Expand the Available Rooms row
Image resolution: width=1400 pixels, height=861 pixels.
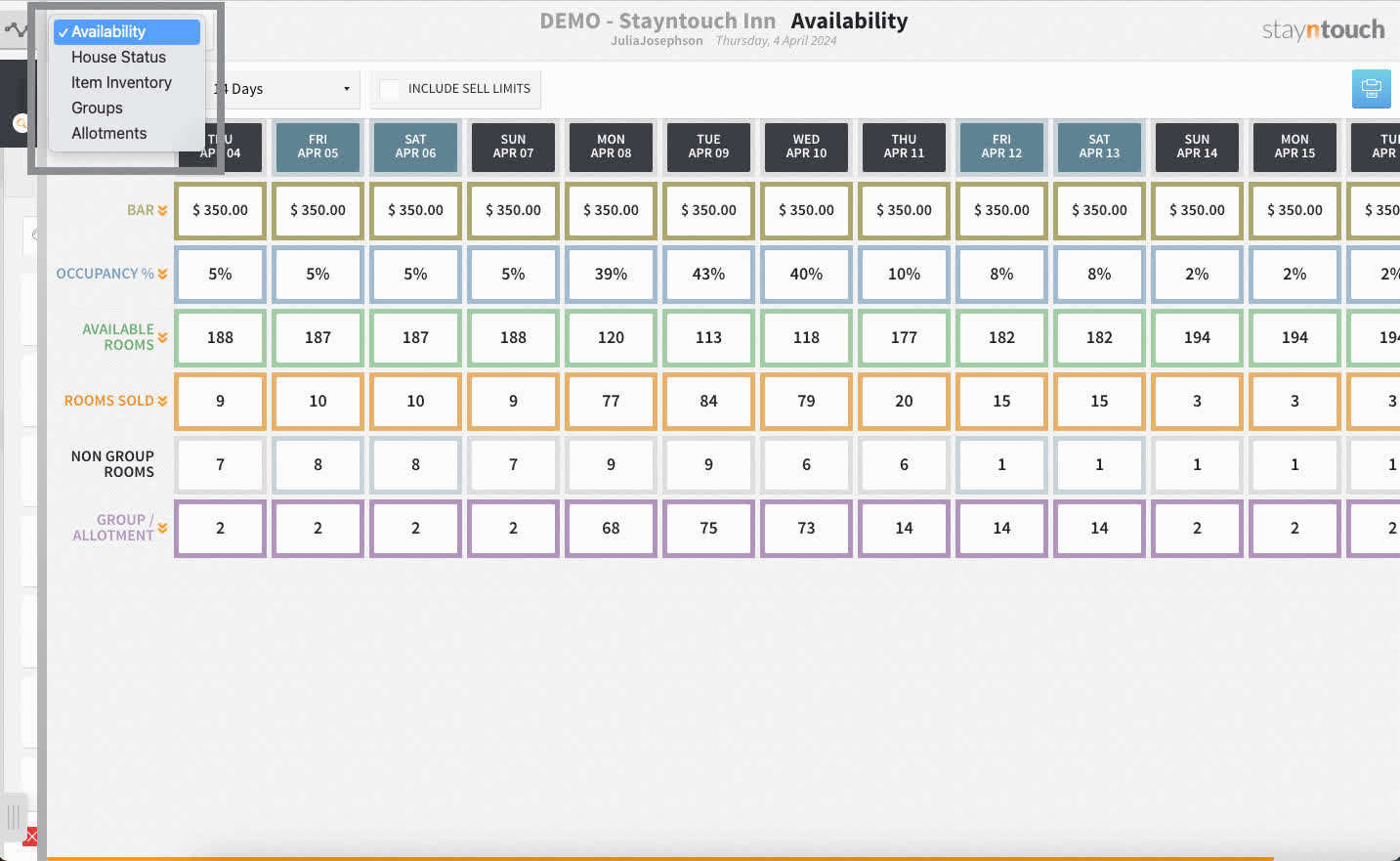tap(162, 337)
